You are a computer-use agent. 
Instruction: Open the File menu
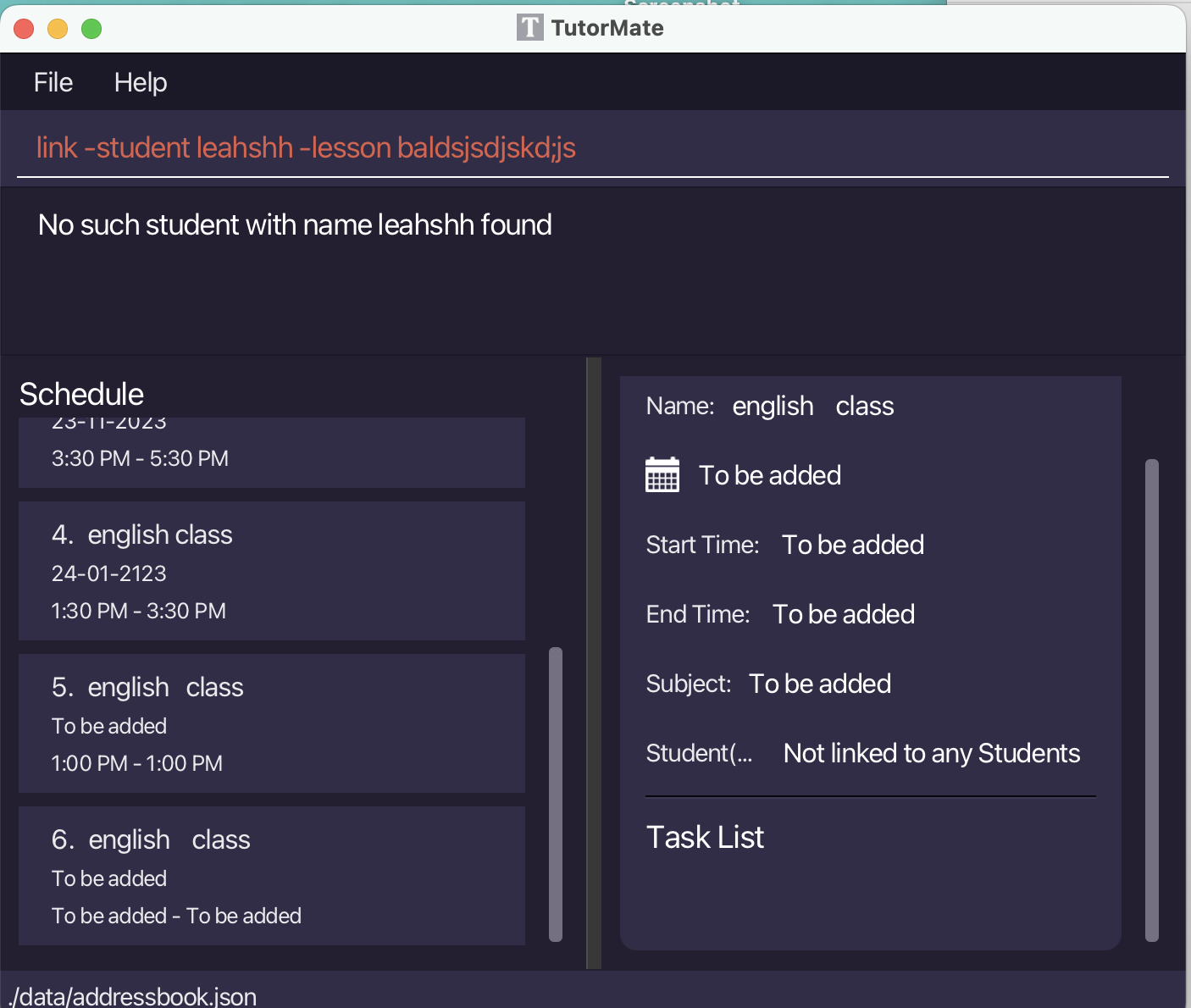point(53,82)
